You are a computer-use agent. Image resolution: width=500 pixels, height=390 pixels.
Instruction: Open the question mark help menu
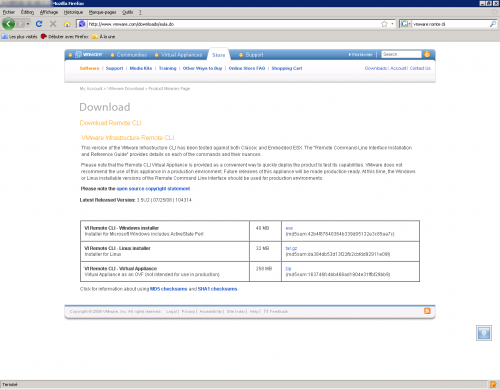[140, 12]
